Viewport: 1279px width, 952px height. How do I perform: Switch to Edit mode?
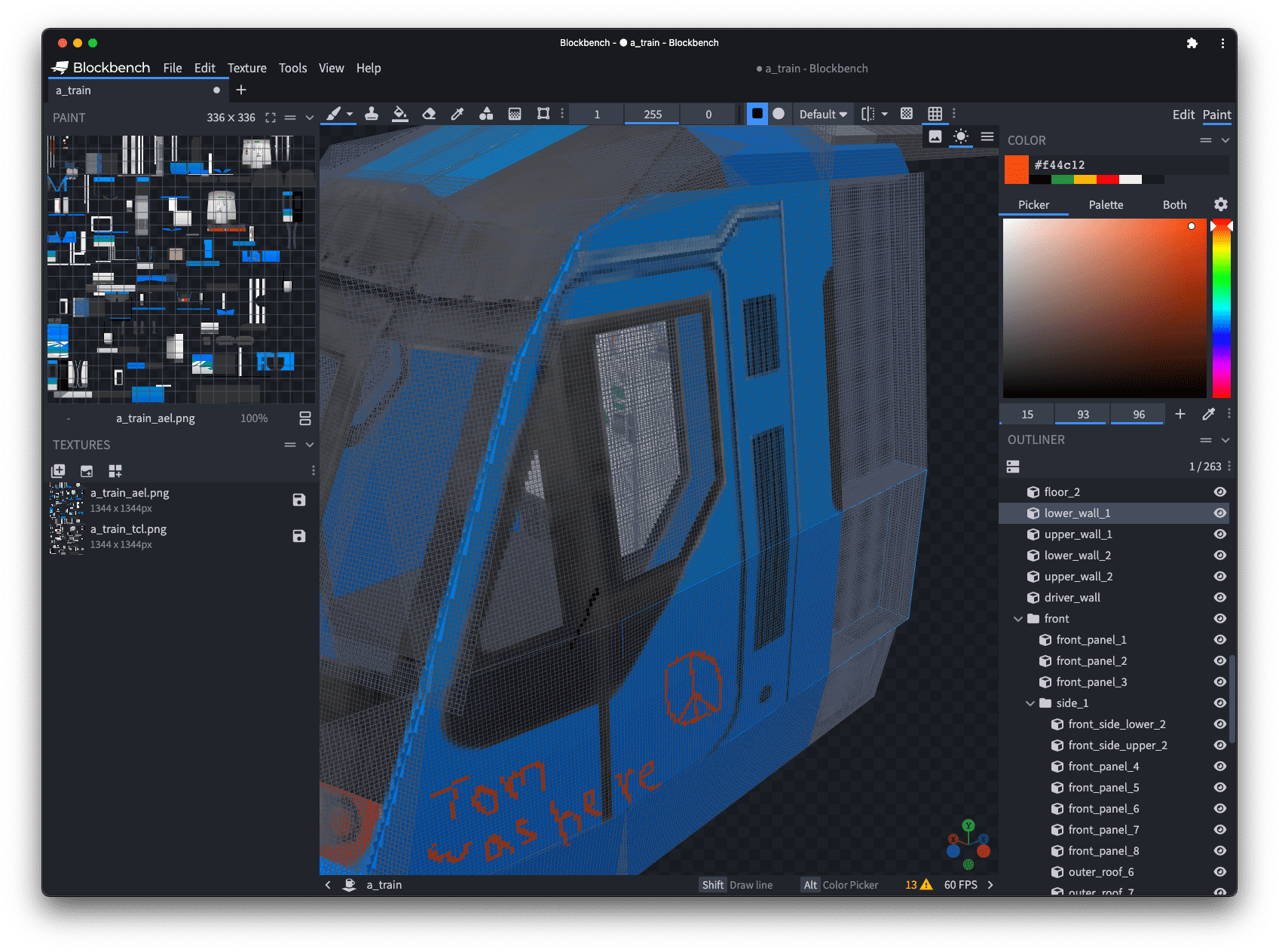(x=1183, y=115)
